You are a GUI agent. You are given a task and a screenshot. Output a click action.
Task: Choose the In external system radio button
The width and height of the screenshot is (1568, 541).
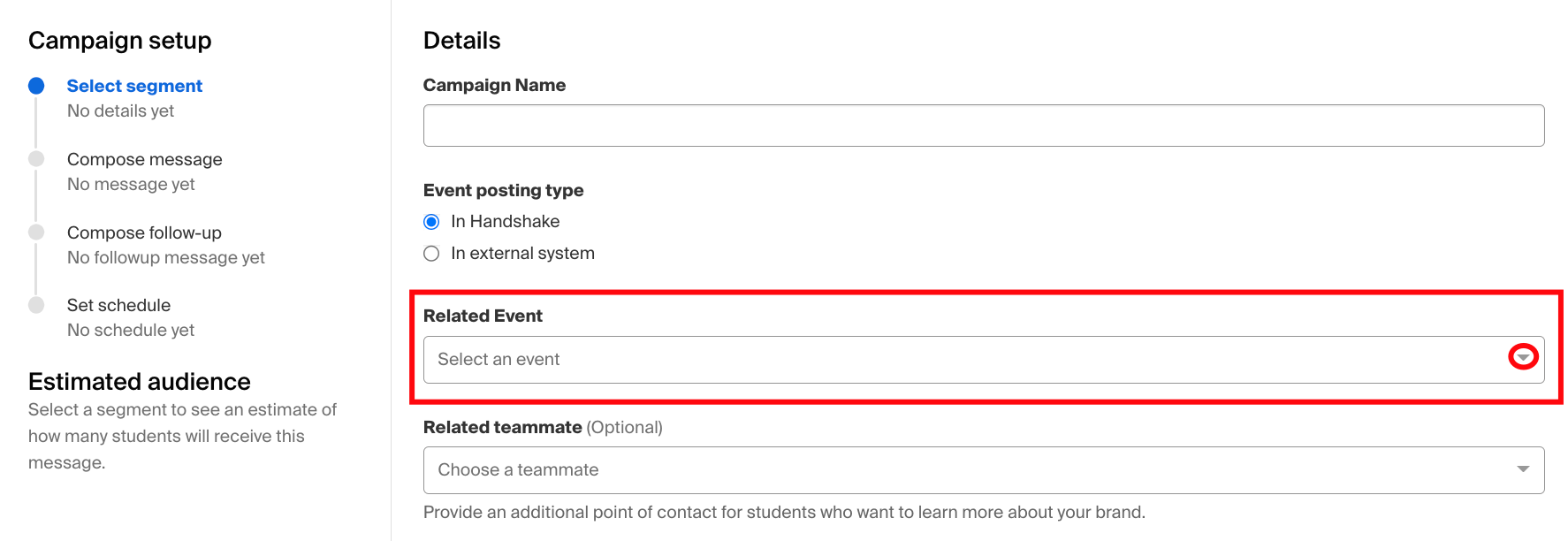point(431,254)
